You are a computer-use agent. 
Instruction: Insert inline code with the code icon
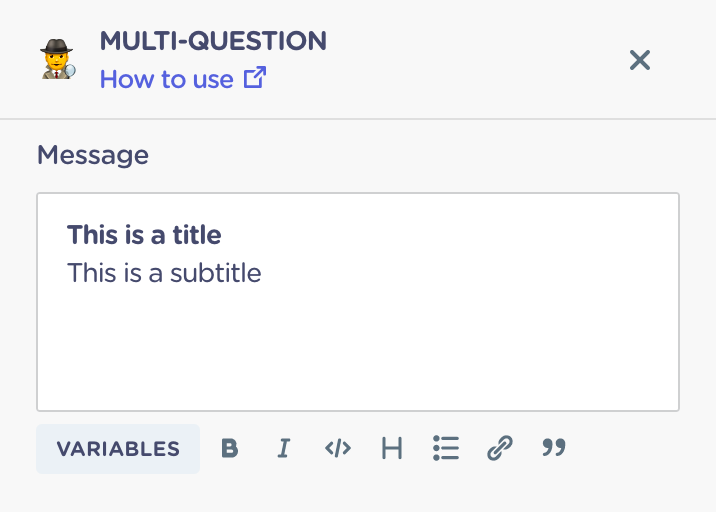coord(338,448)
